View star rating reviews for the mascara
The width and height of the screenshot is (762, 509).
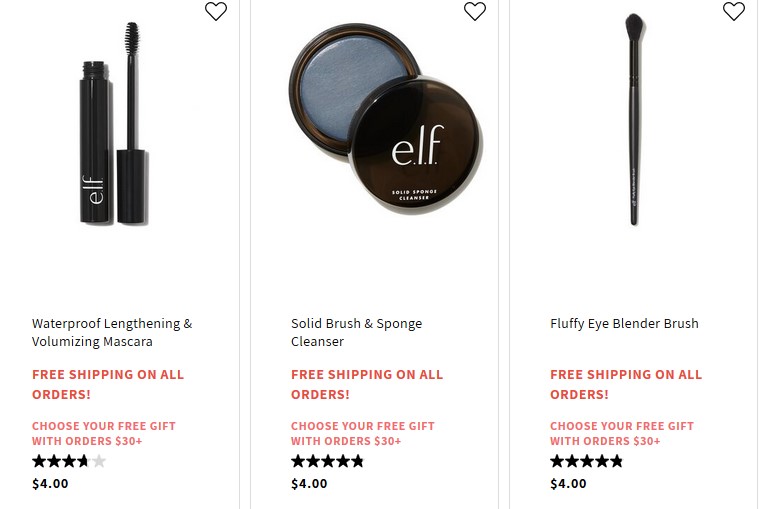click(x=69, y=461)
